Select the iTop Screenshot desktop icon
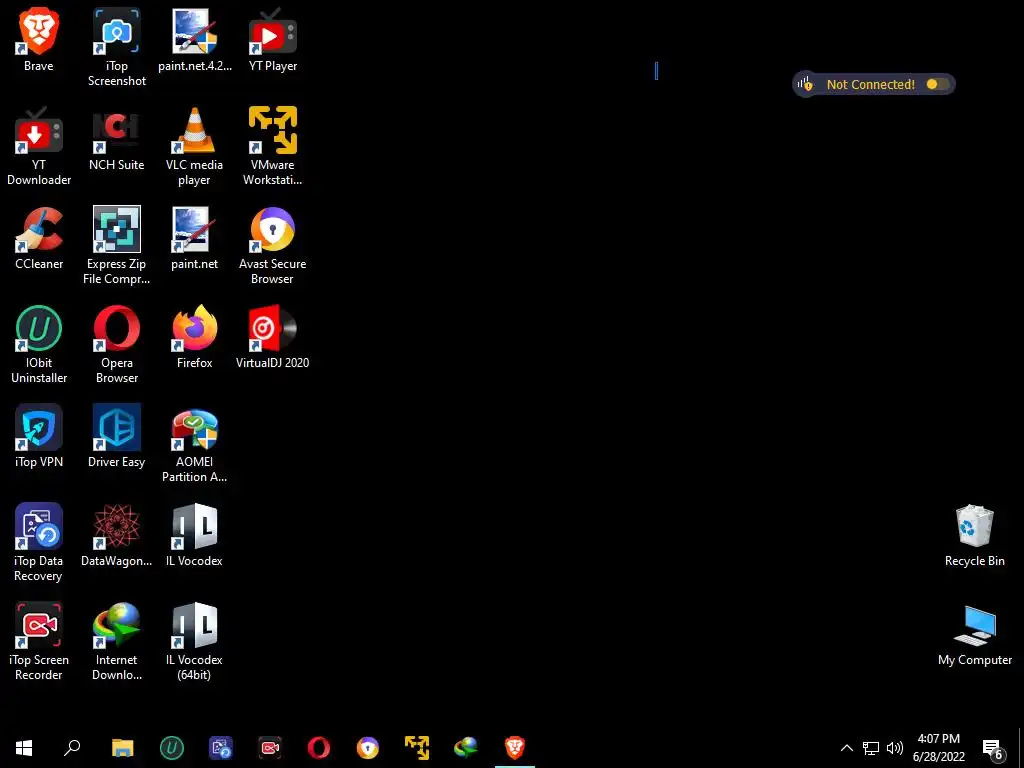The height and width of the screenshot is (768, 1024). [x=117, y=47]
